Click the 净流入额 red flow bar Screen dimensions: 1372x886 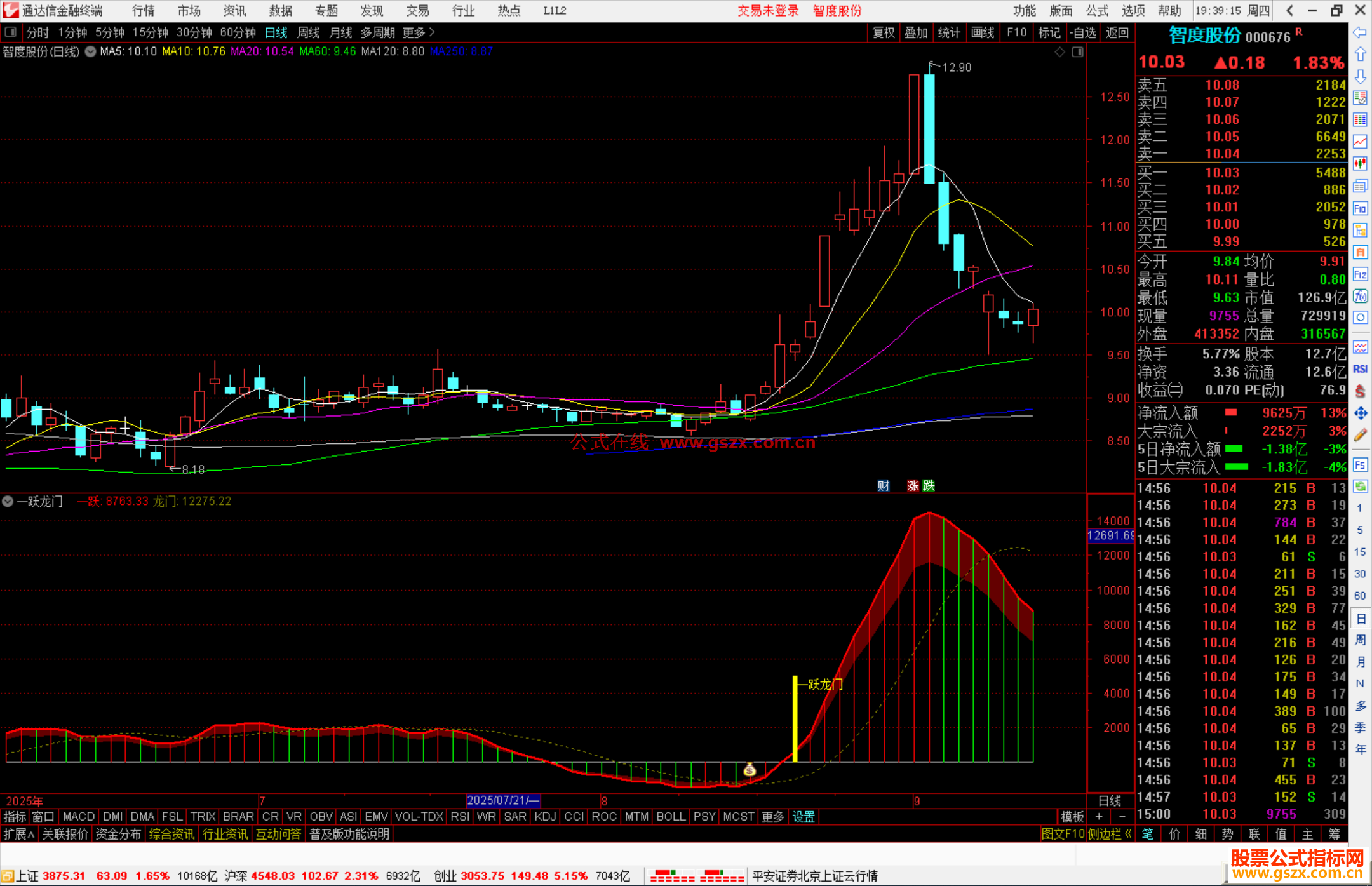pos(1231,413)
